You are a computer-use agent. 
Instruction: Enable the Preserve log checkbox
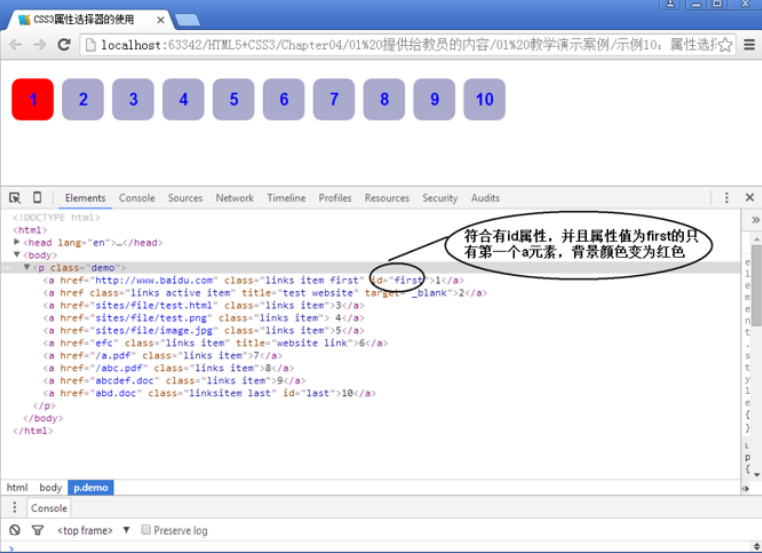click(x=146, y=530)
